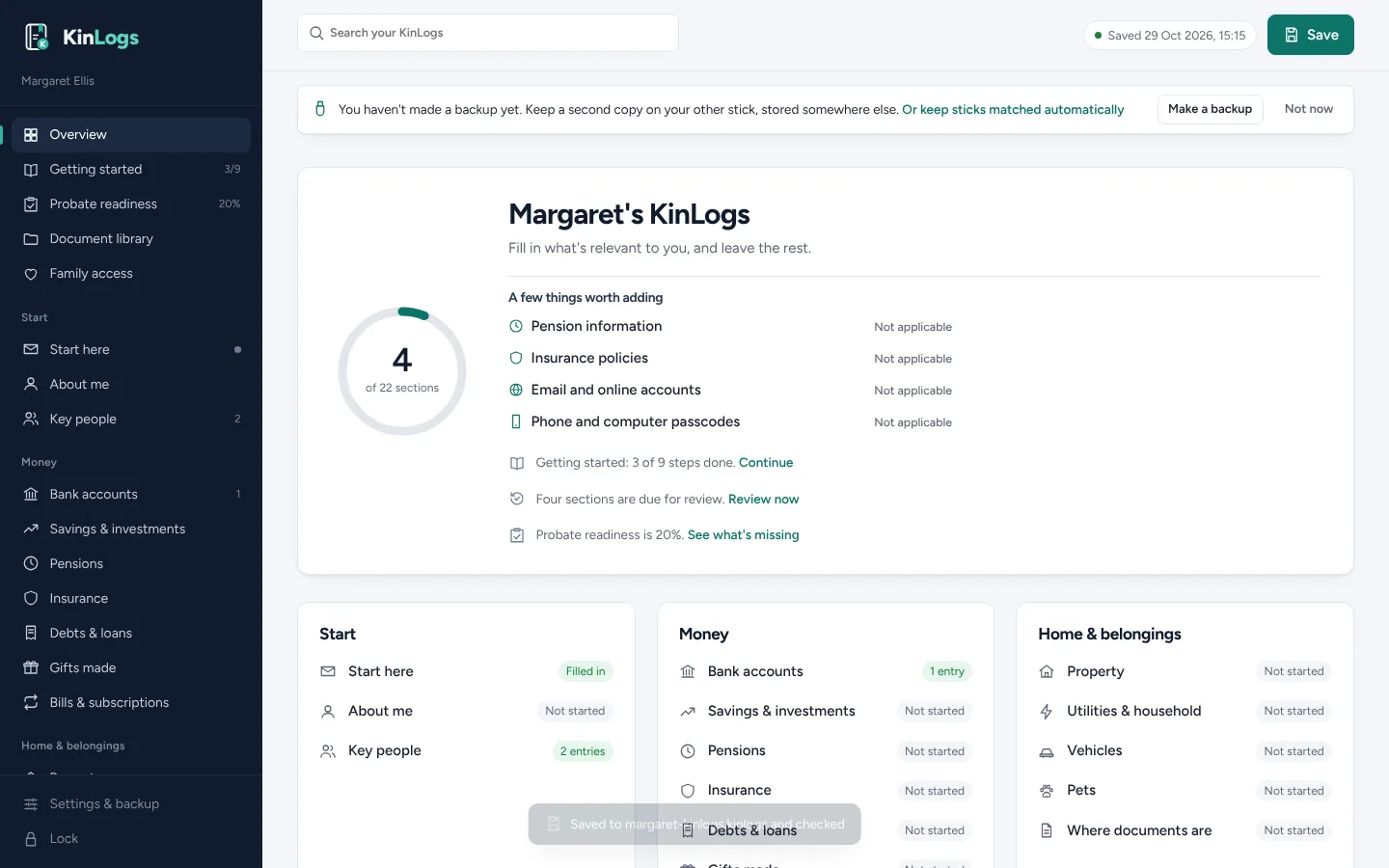Screen dimensions: 1389x868
Task: Click the document icon next to Where documents are
Action: [1047, 830]
